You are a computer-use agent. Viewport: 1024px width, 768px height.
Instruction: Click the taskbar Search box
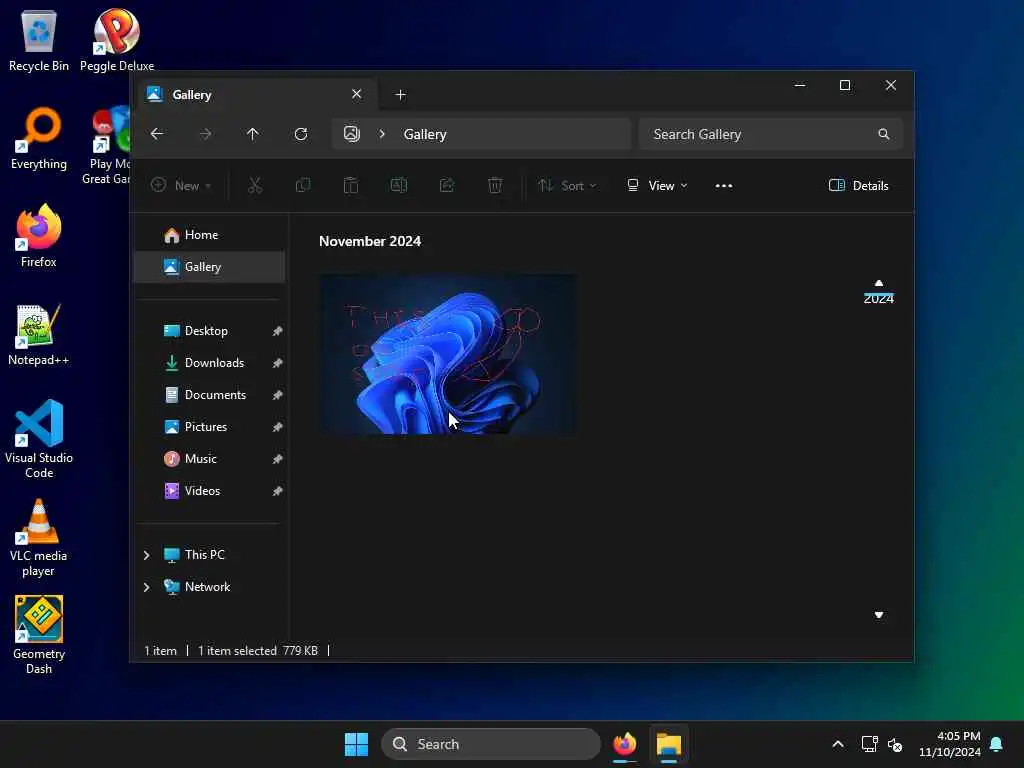(x=490, y=744)
